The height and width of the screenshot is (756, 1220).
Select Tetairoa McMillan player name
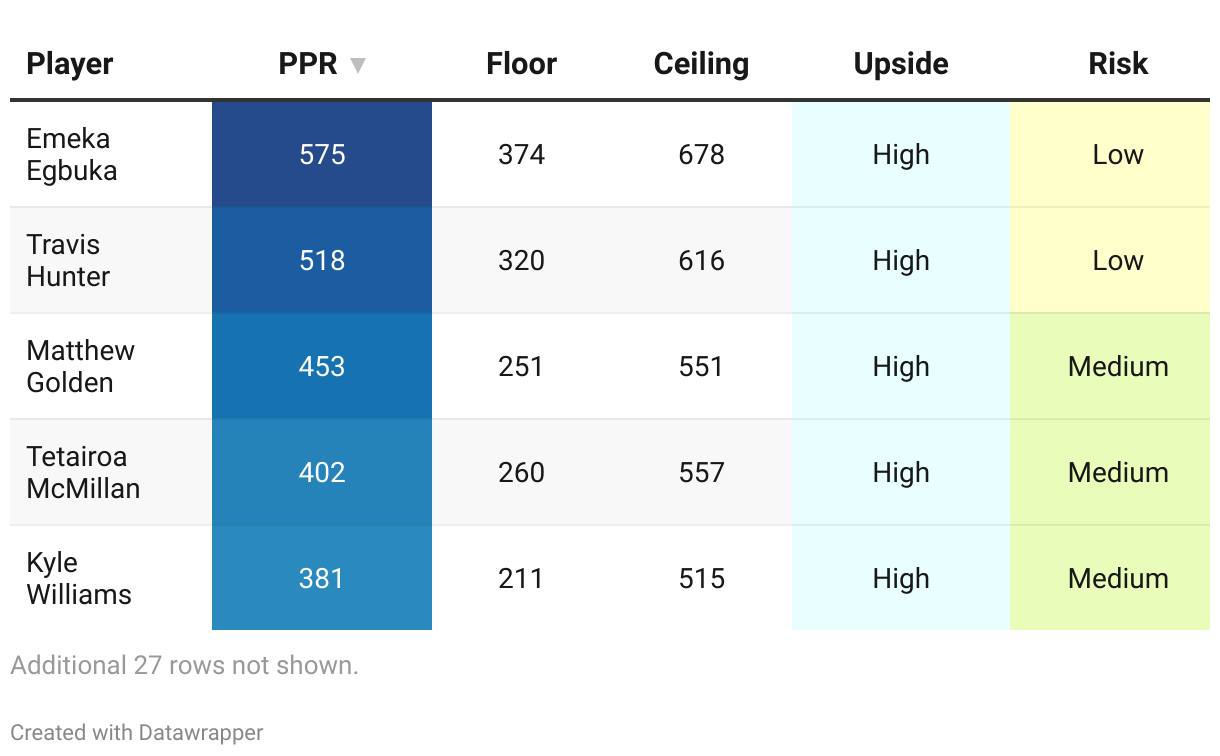(x=84, y=473)
